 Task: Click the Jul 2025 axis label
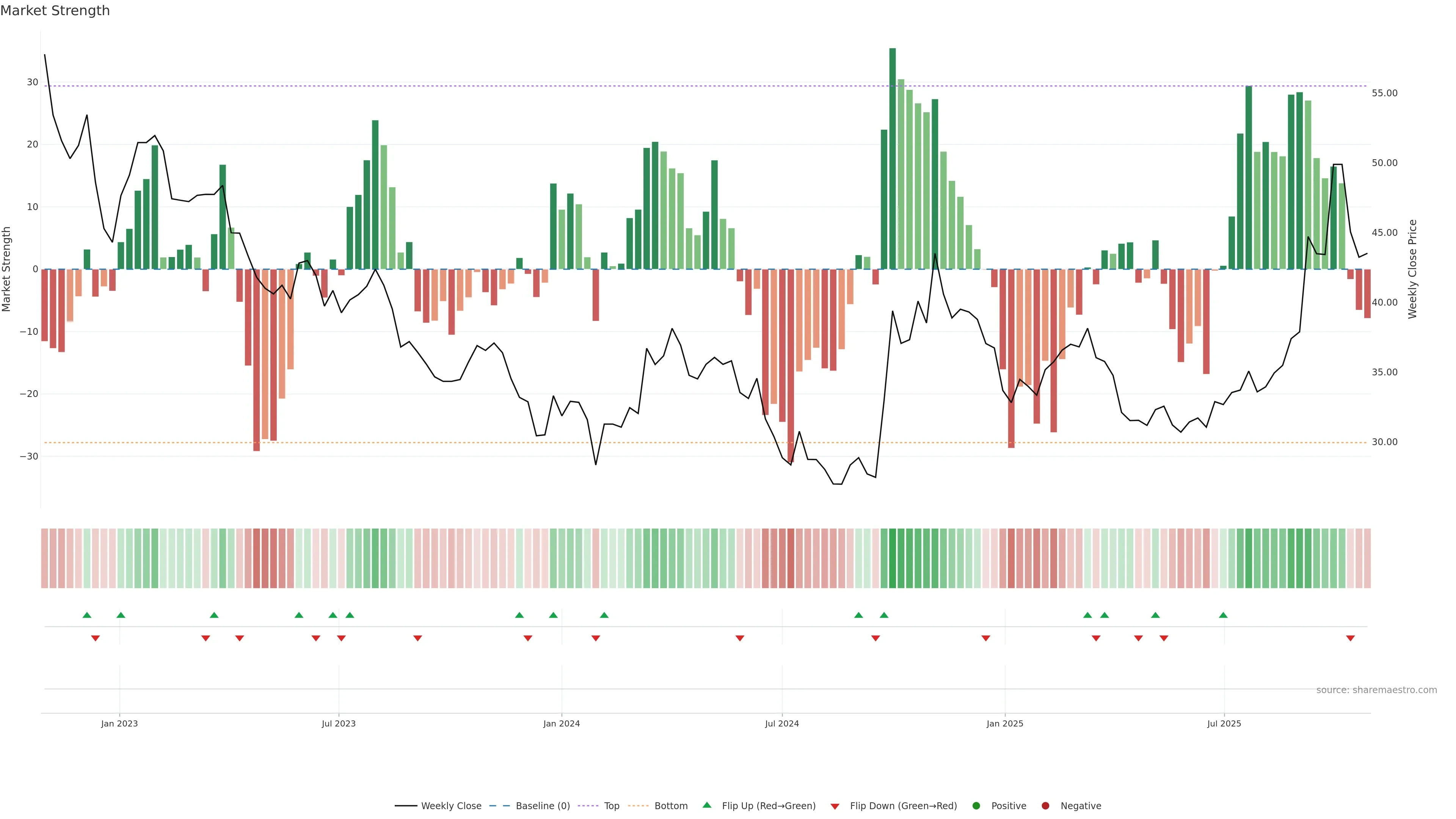[x=1224, y=723]
